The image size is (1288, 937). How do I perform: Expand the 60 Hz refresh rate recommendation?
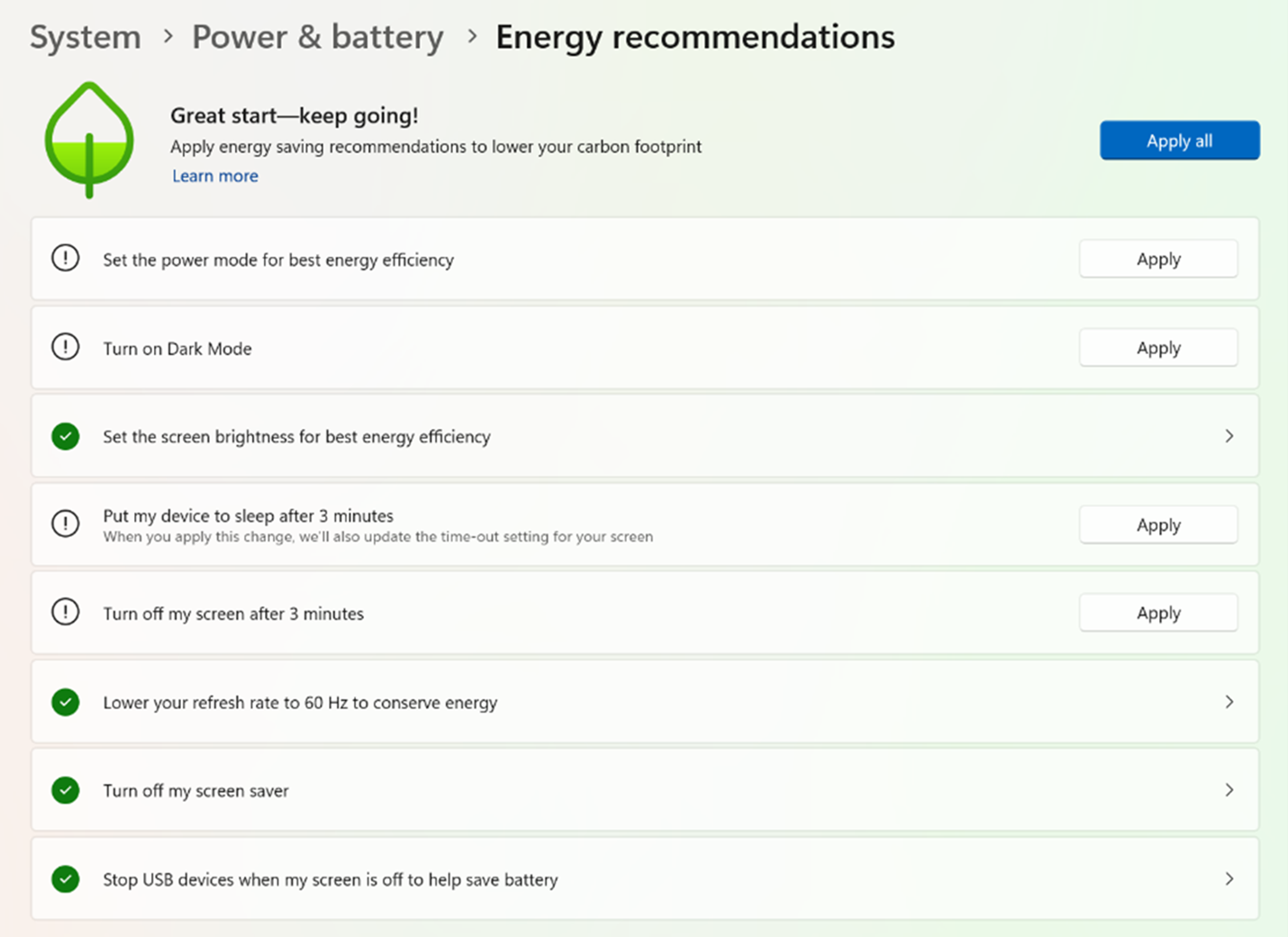pyautogui.click(x=1229, y=702)
